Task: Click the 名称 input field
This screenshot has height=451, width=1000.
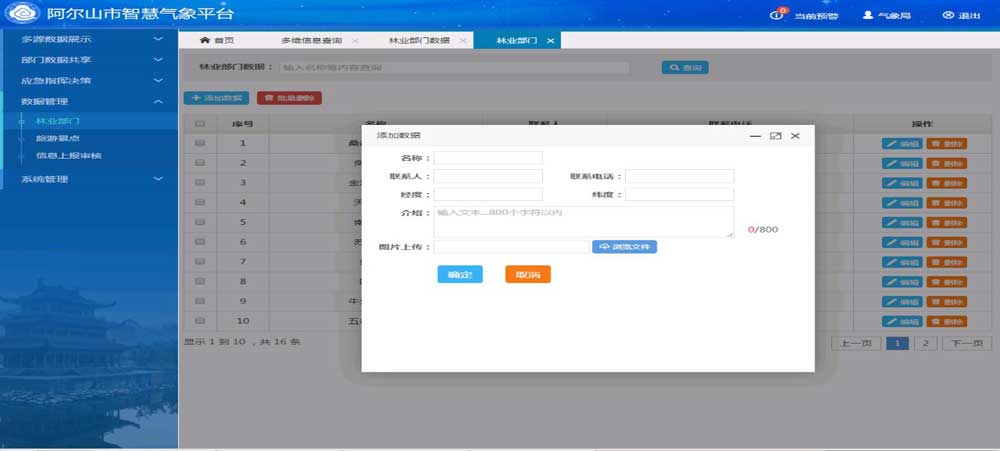Action: 488,158
